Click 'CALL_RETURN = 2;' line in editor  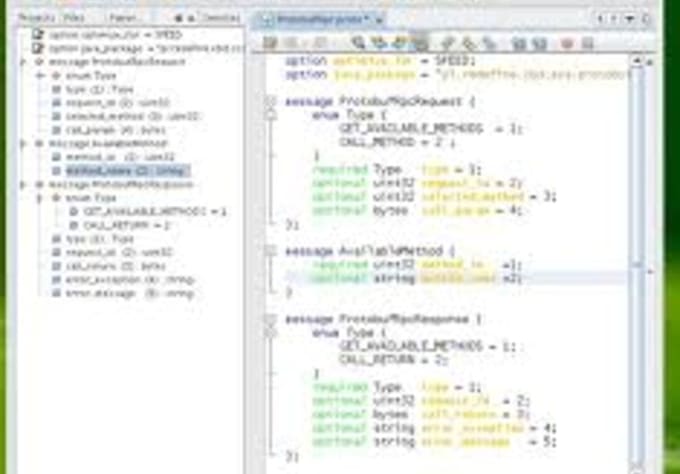393,360
